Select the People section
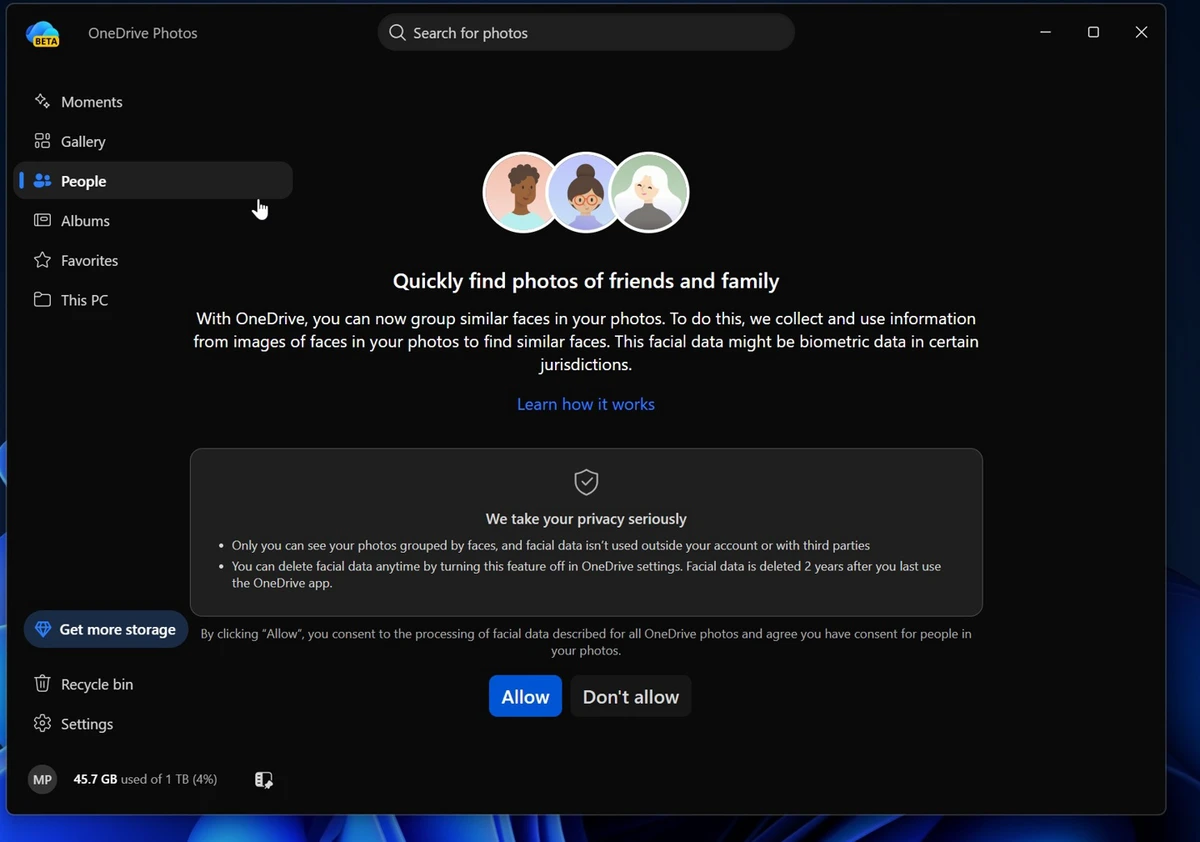 click(153, 181)
